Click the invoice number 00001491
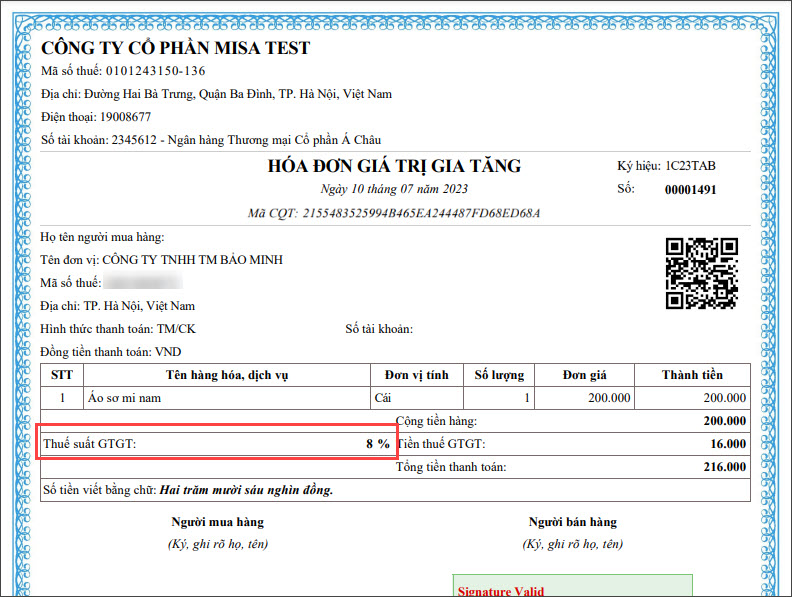 coord(691,190)
